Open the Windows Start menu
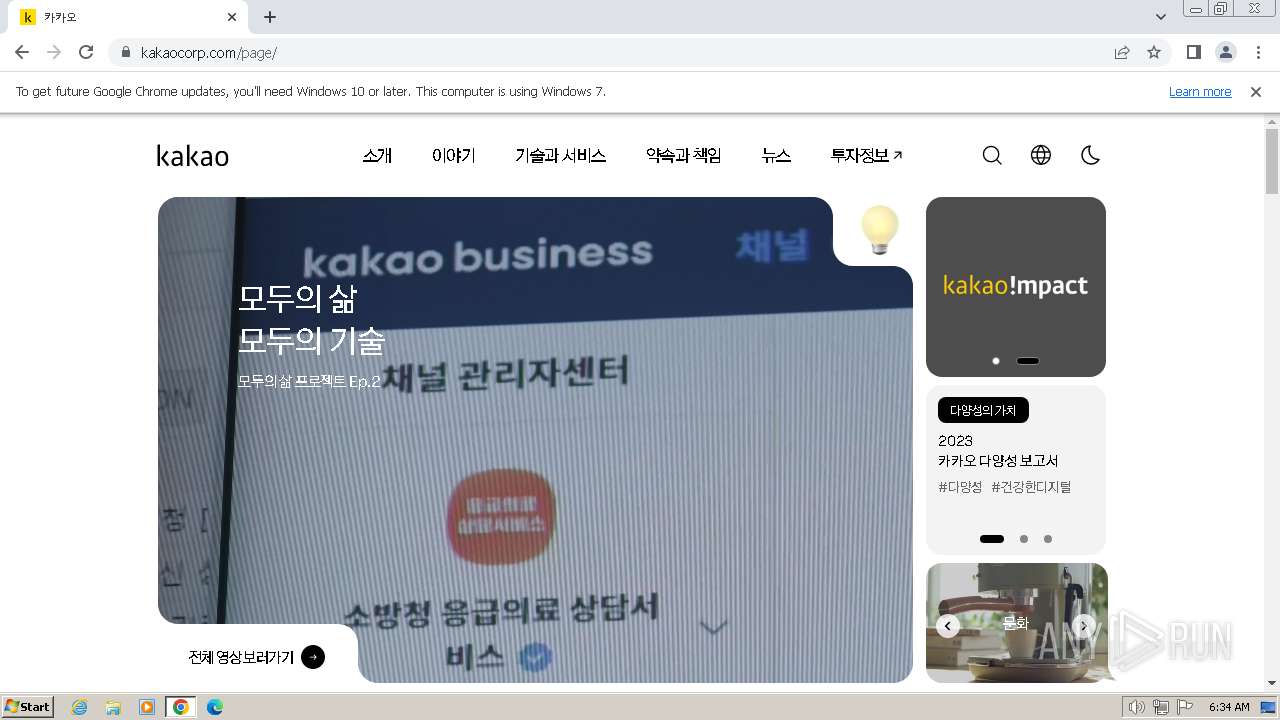The height and width of the screenshot is (720, 1280). (28, 706)
